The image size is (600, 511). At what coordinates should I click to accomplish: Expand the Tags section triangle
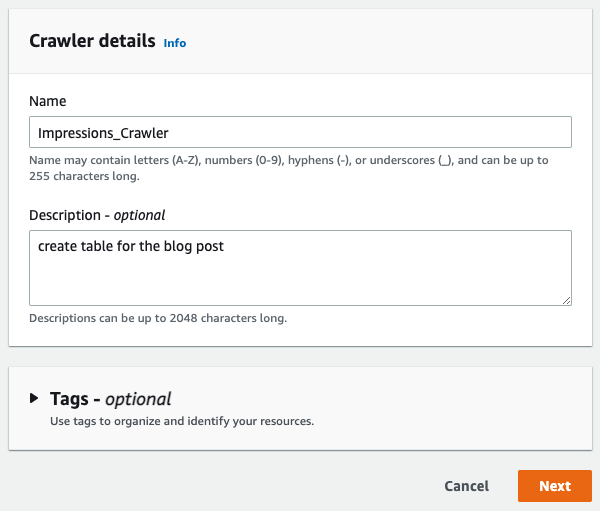point(34,398)
